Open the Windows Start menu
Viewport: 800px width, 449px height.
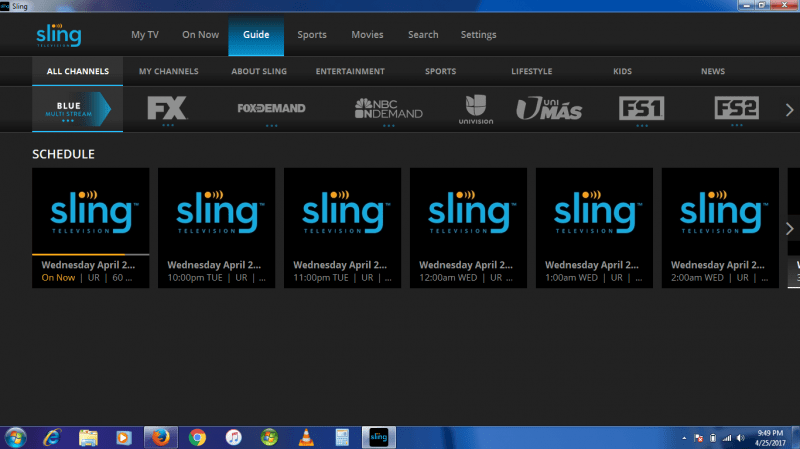tap(16, 438)
